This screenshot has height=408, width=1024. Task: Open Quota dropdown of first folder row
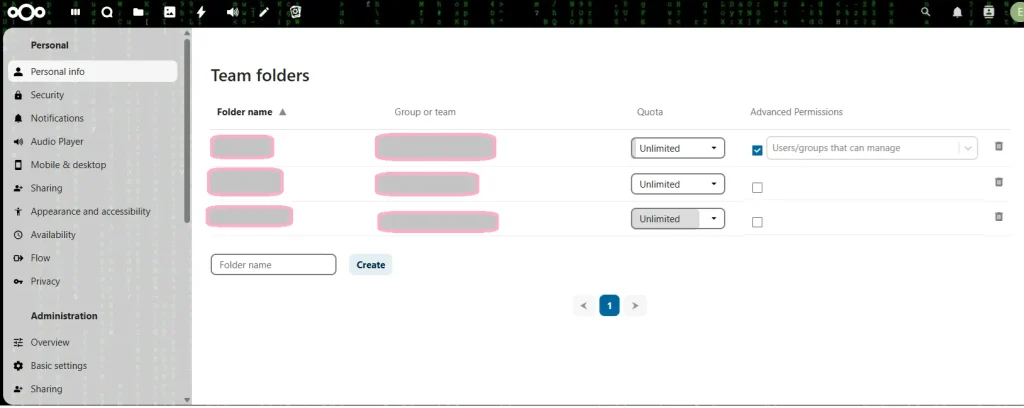[x=678, y=148]
